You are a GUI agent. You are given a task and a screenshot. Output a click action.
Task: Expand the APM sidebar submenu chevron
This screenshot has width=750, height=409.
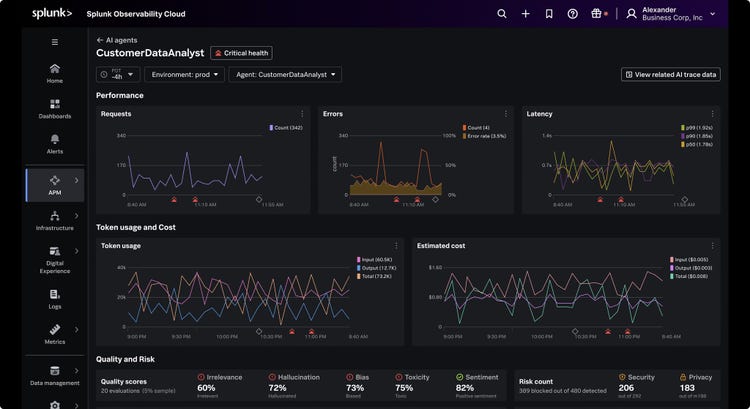(77, 180)
